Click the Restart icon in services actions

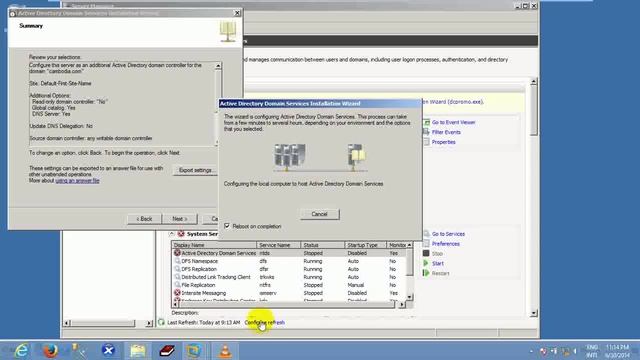[426, 273]
